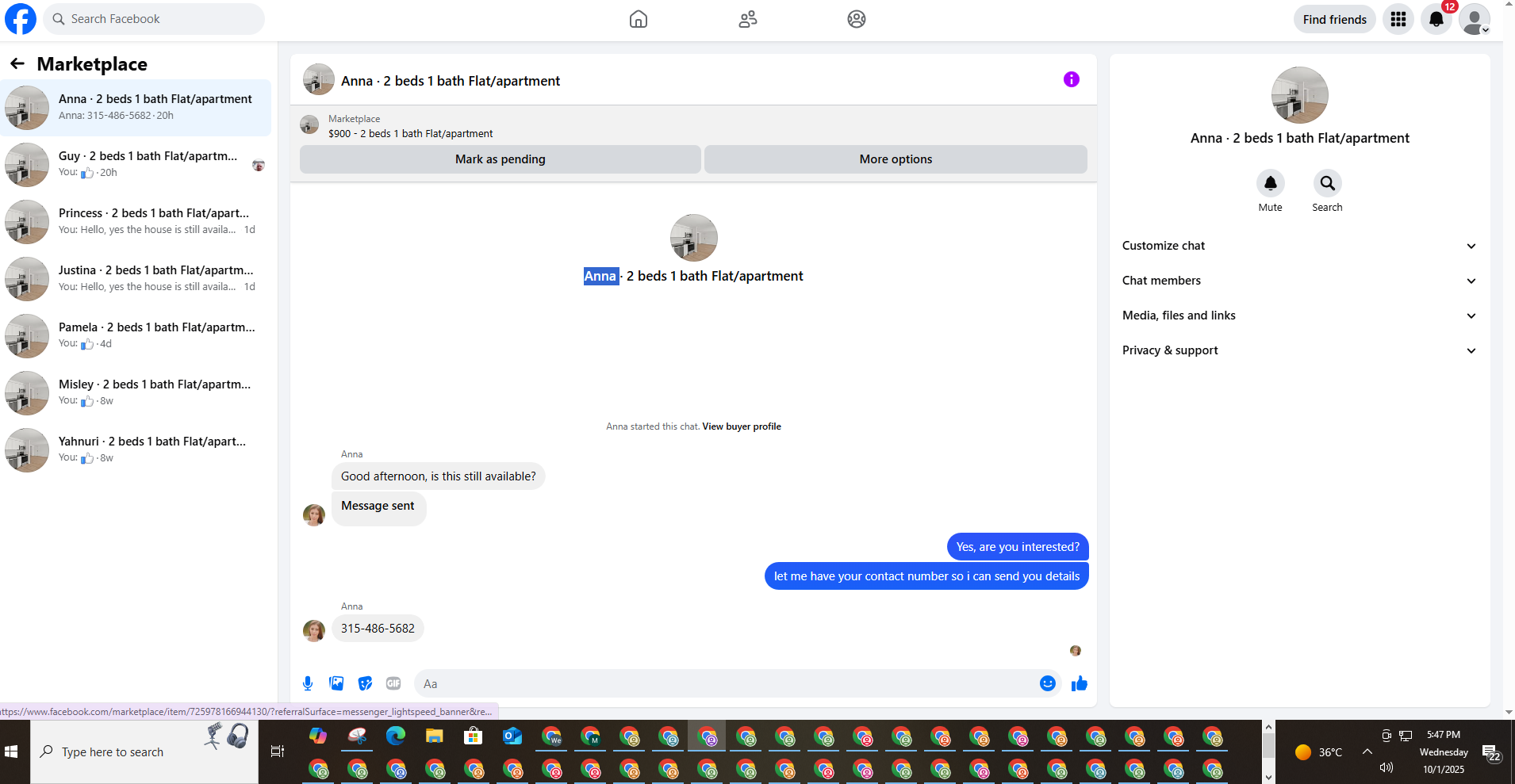1515x784 pixels.
Task: Attach a photo using the image icon
Action: click(336, 683)
